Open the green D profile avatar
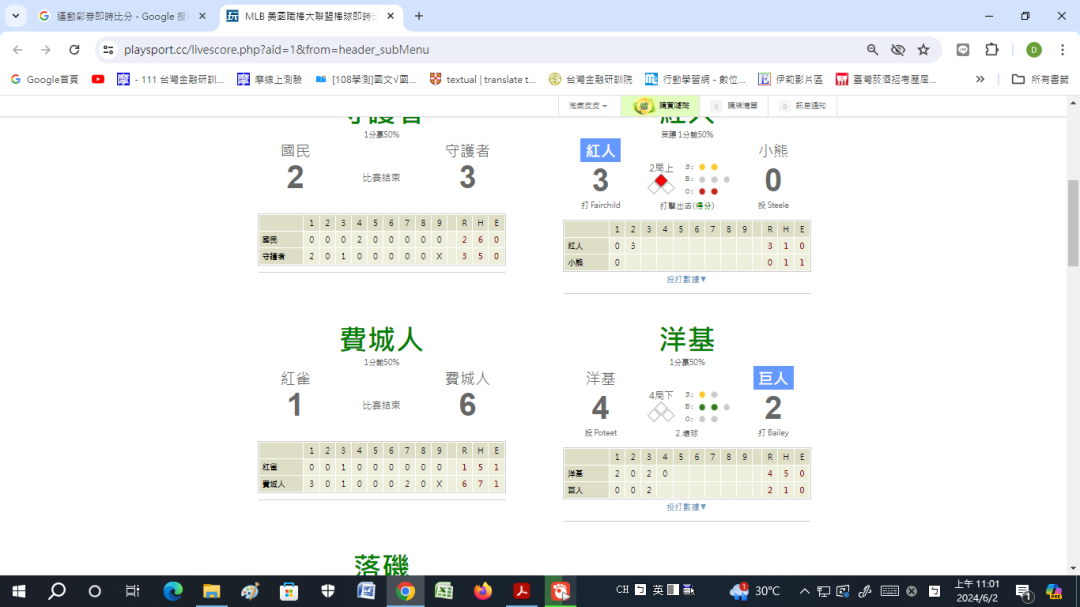 pos(1033,50)
